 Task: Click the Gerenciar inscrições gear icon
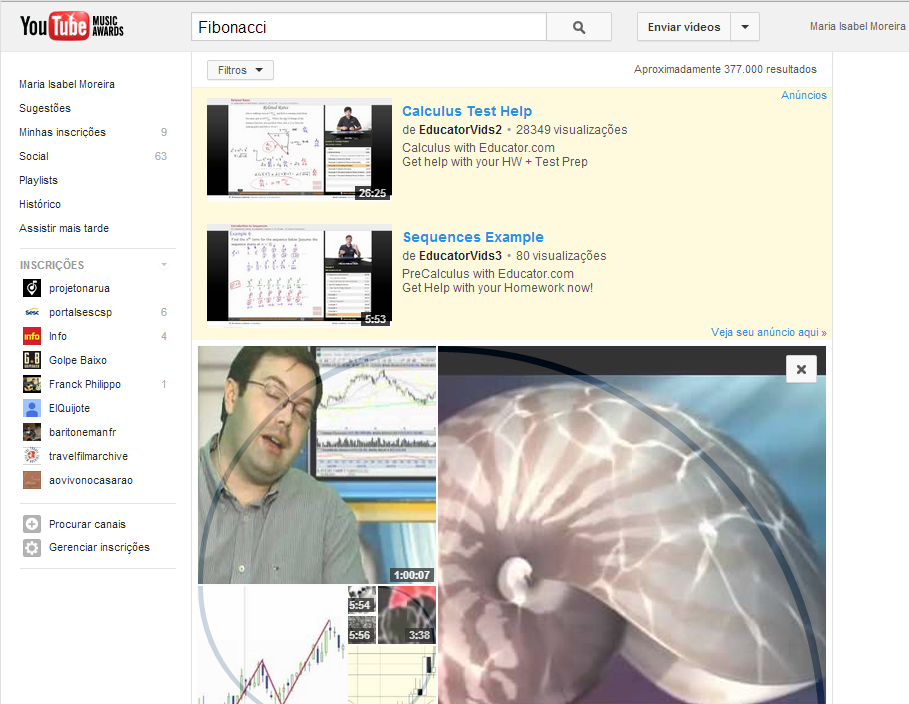[x=32, y=547]
